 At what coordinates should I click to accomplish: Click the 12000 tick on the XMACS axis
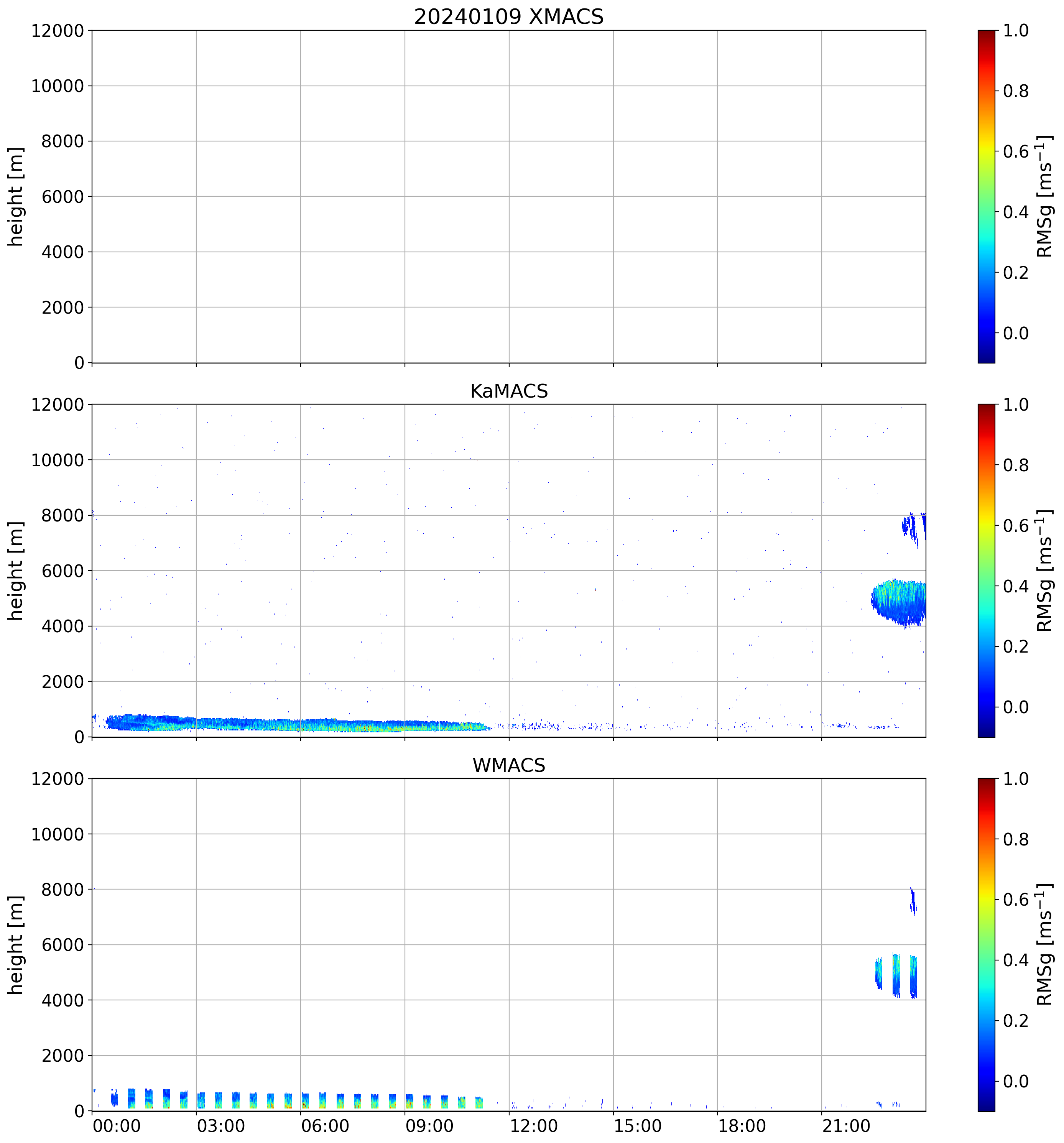pyautogui.click(x=58, y=30)
